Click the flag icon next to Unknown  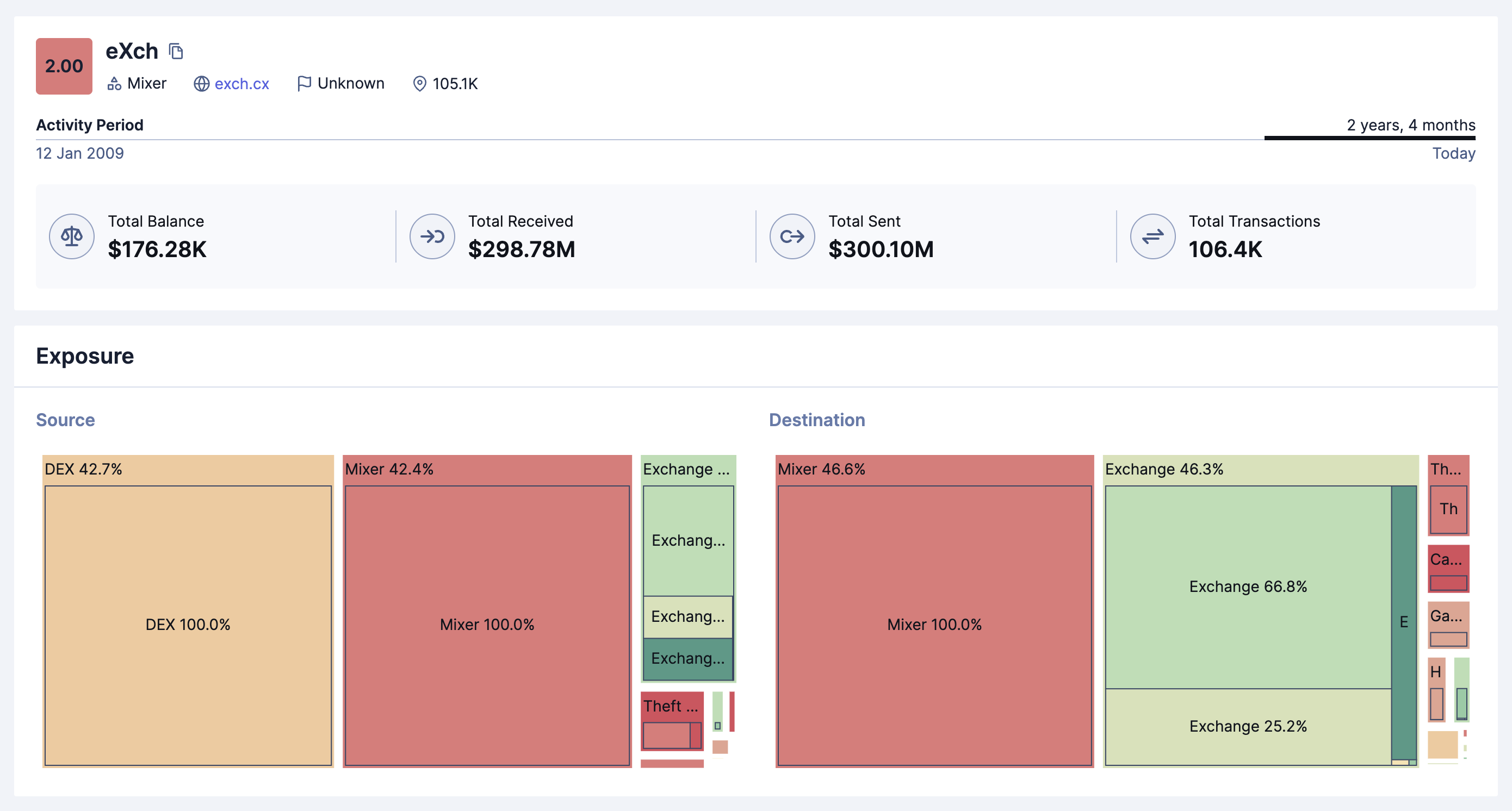[x=303, y=84]
